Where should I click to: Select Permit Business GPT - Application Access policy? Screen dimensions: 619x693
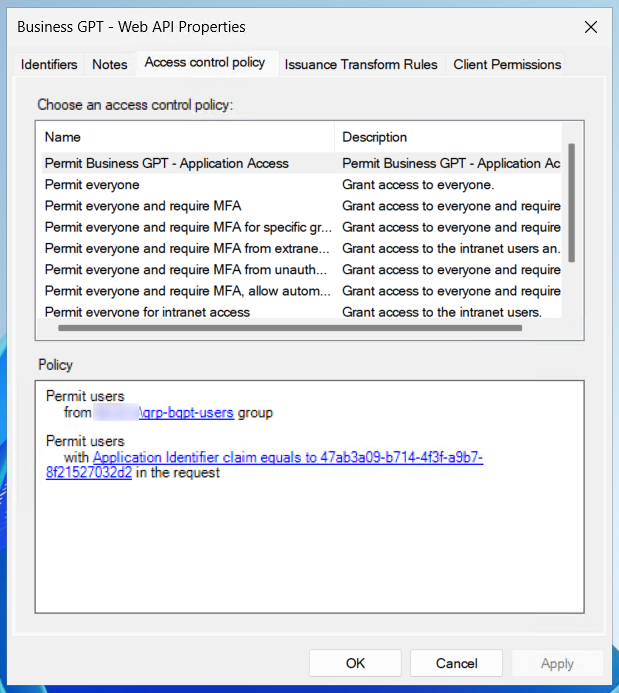point(301,163)
